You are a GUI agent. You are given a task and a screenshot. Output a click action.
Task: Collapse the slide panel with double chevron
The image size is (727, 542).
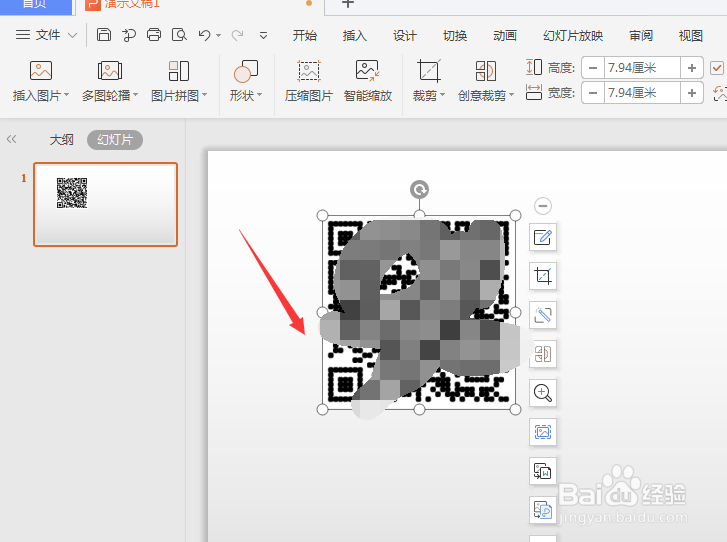pos(12,139)
